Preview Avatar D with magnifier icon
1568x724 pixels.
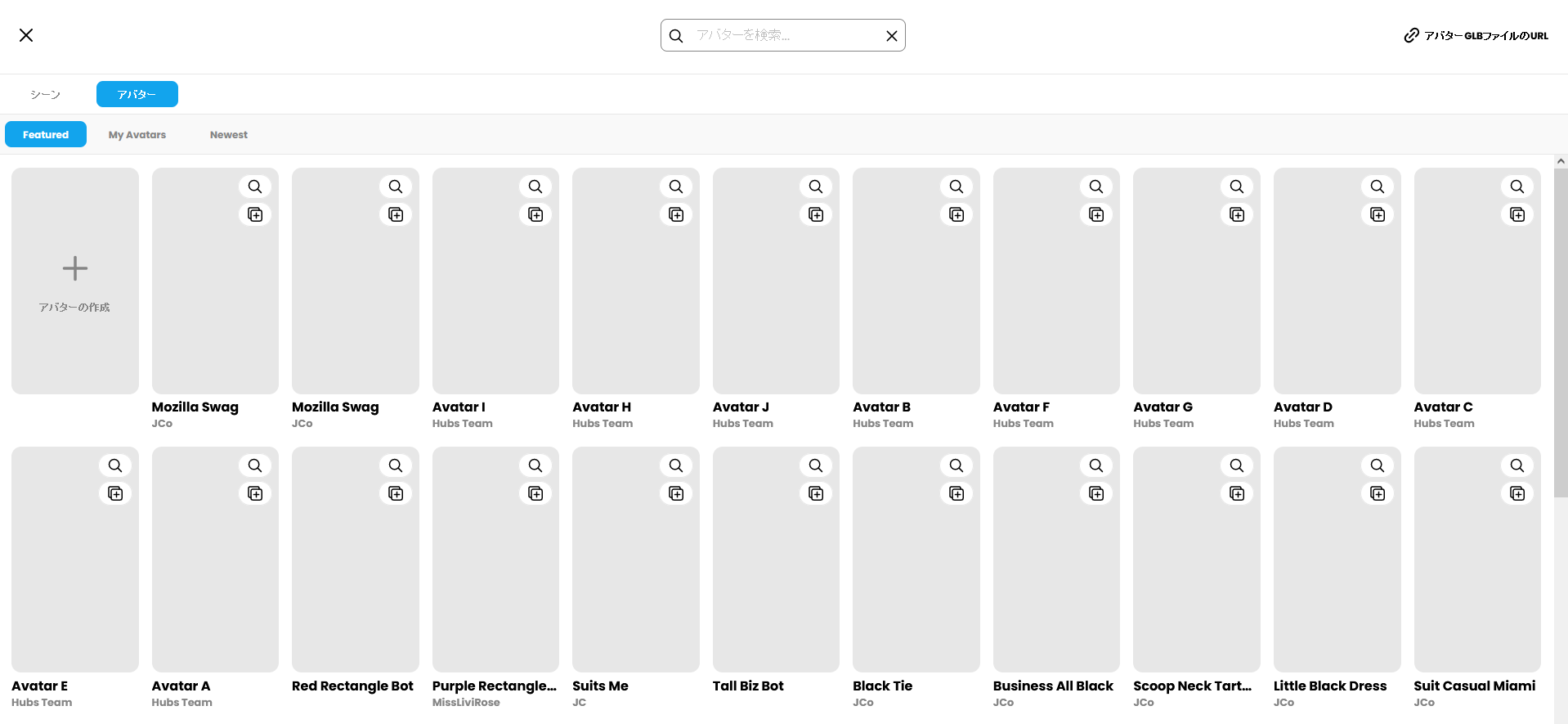tap(1378, 187)
